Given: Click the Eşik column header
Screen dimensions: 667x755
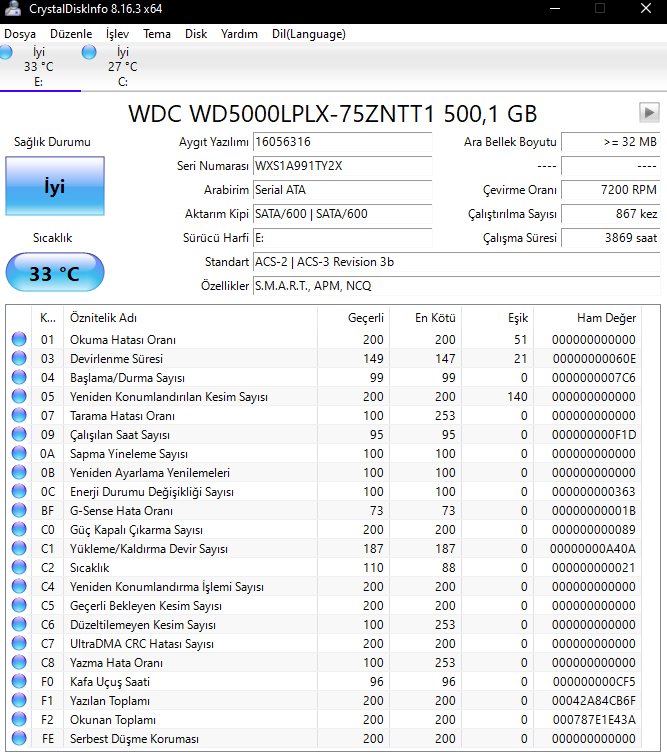Looking at the screenshot, I should point(497,318).
